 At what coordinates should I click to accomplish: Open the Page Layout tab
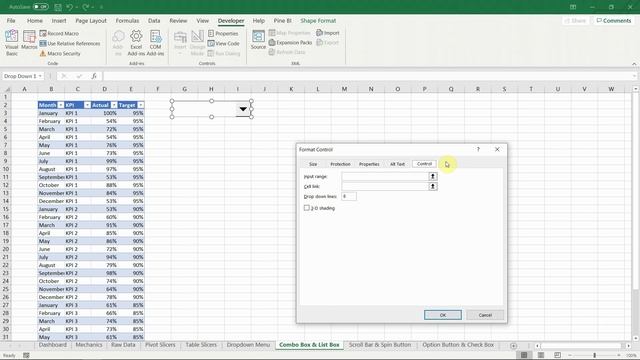coord(91,20)
